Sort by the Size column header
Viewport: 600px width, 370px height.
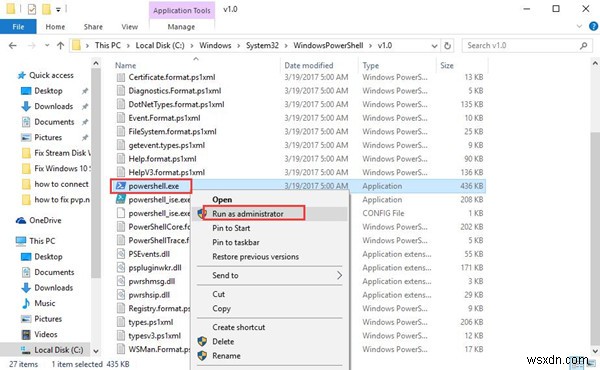click(447, 65)
